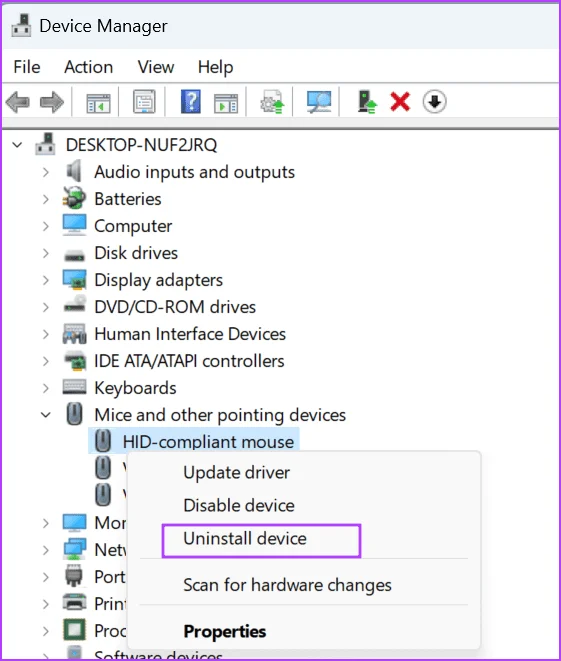Click the red X Uninstall device icon
Screen dimensions: 561x661
click(400, 102)
